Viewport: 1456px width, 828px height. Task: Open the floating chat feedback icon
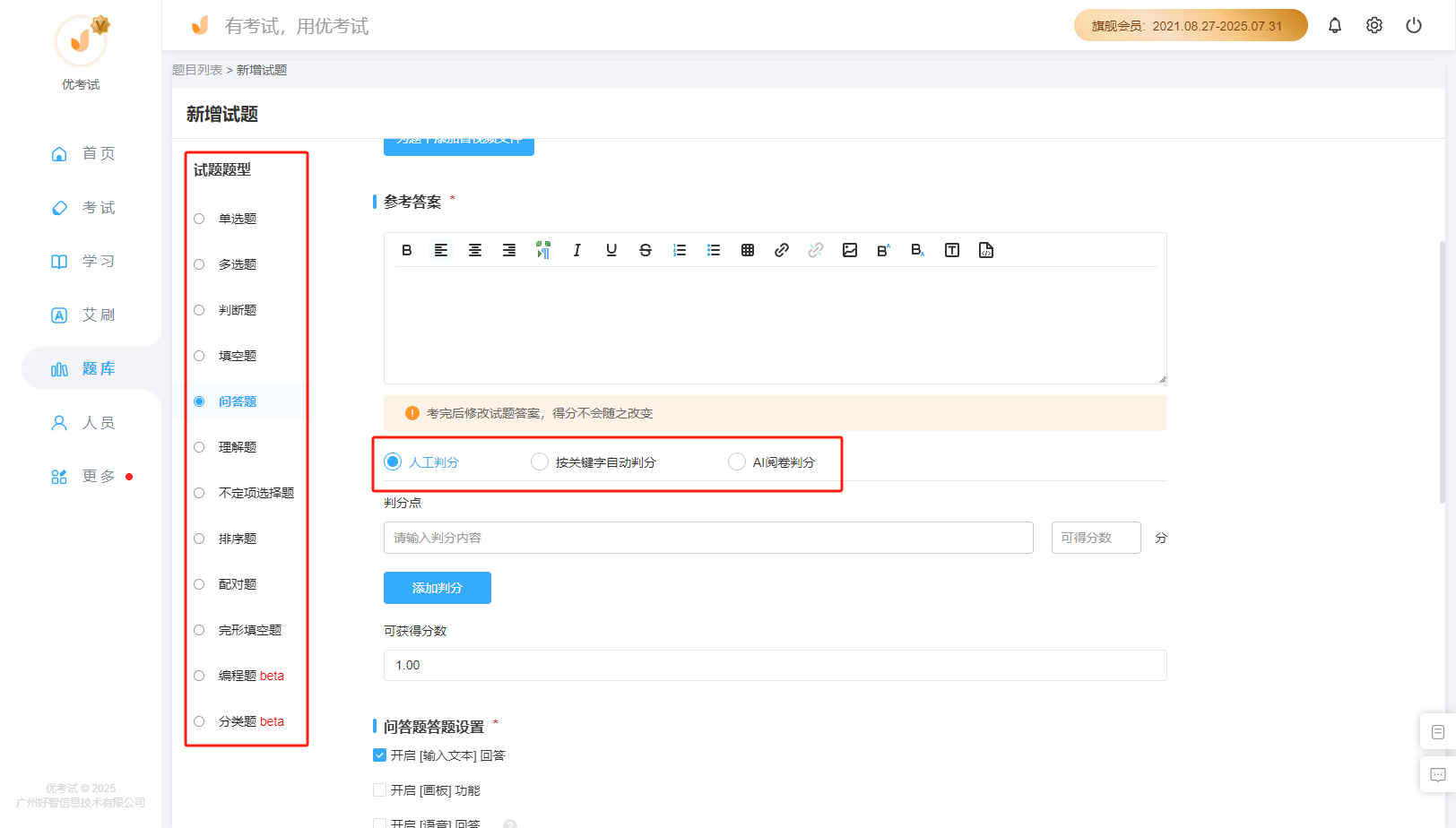(1438, 774)
